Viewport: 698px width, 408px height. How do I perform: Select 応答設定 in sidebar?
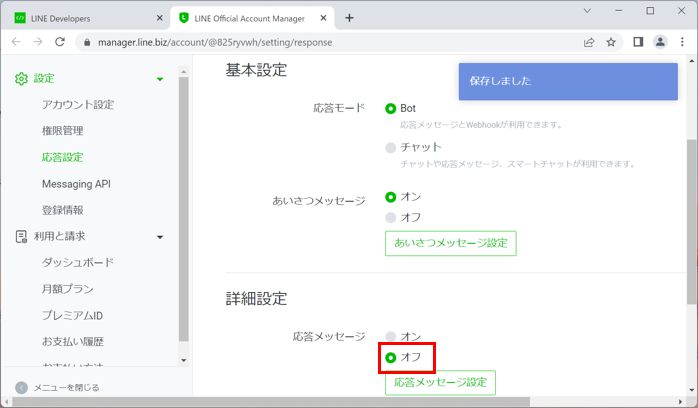click(x=63, y=157)
